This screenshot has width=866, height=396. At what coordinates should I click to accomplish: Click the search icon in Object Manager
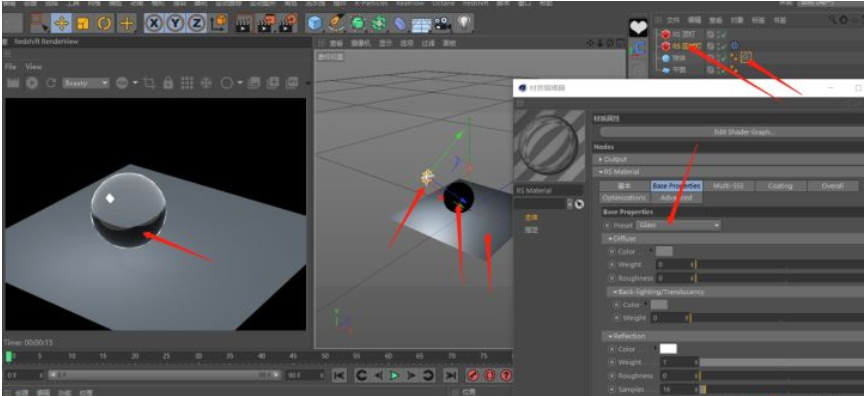coord(833,20)
